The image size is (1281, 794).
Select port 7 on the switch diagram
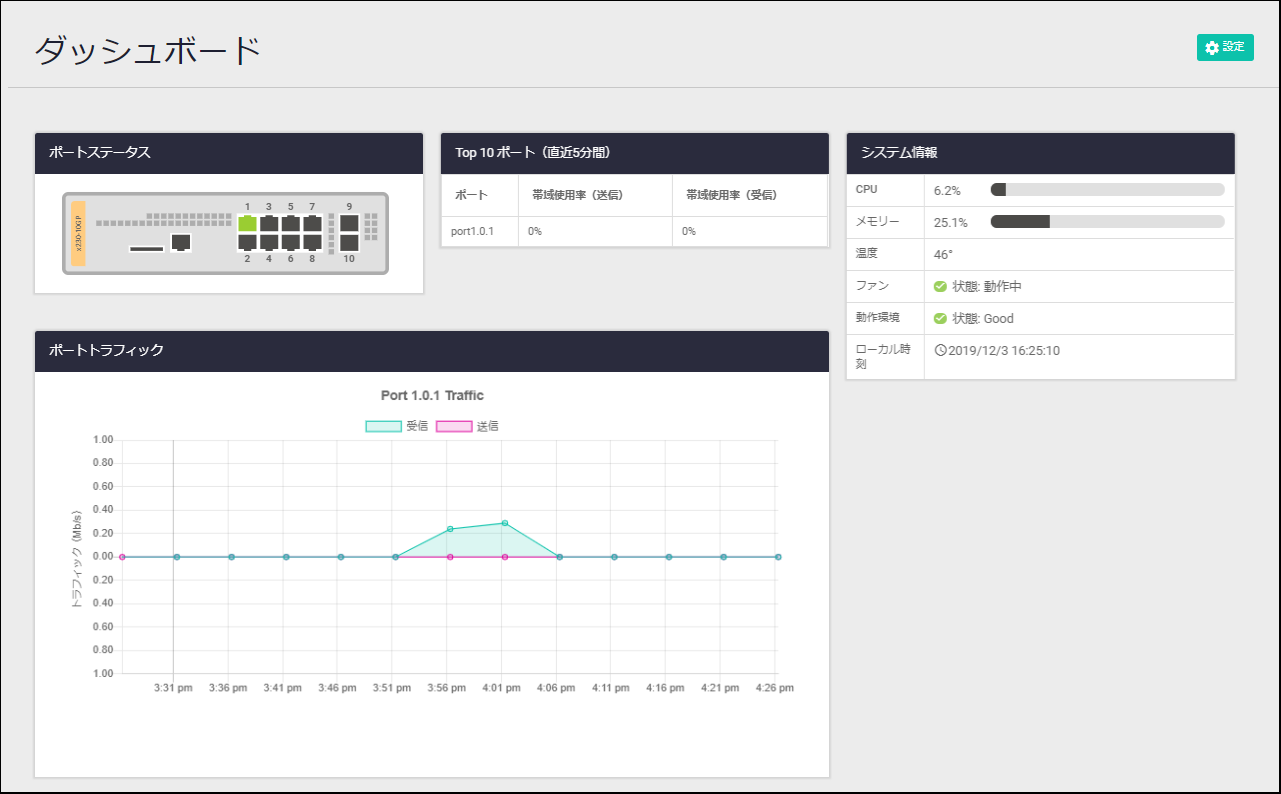312,223
